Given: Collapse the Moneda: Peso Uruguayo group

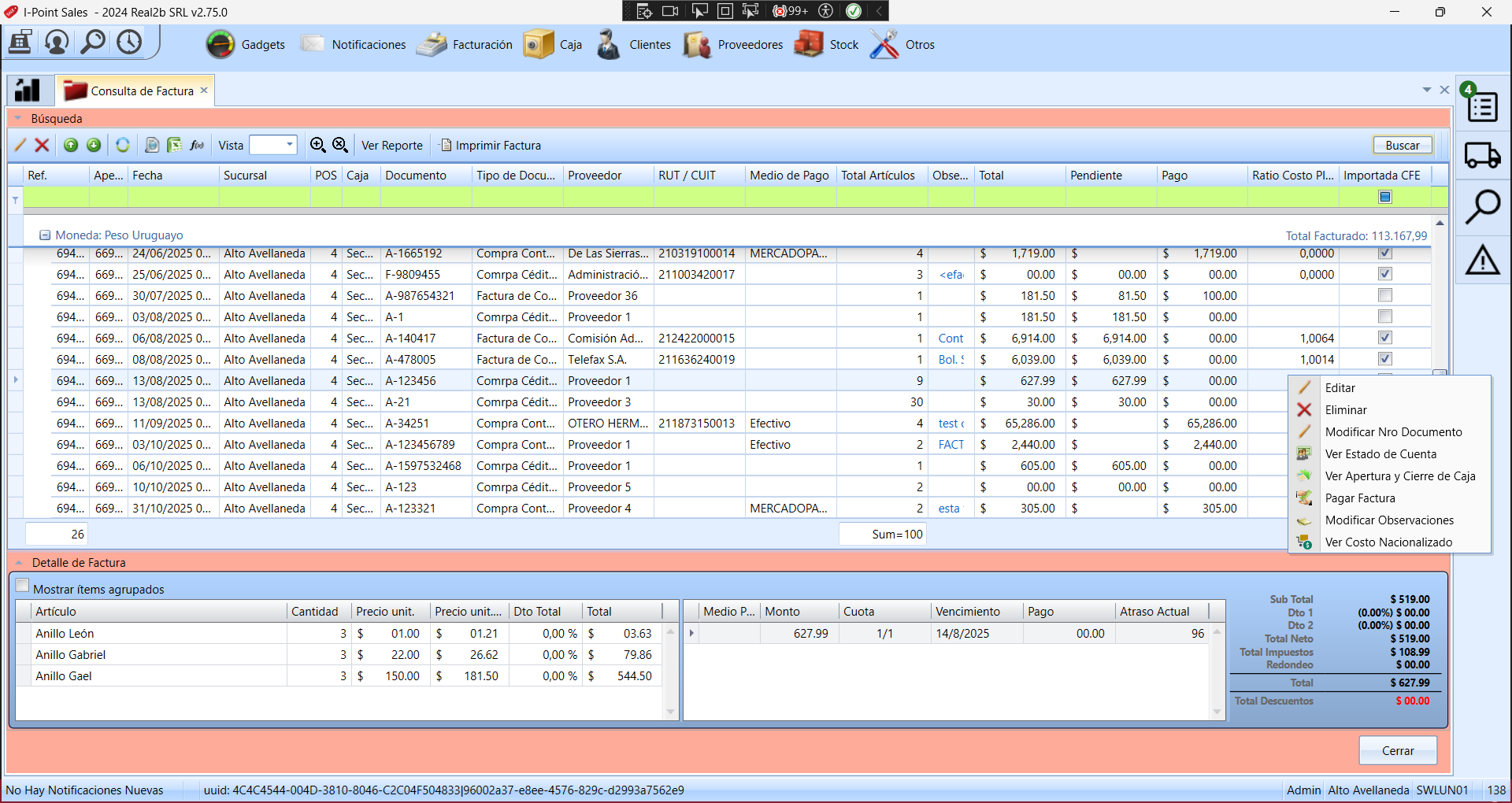Looking at the screenshot, I should 45,235.
